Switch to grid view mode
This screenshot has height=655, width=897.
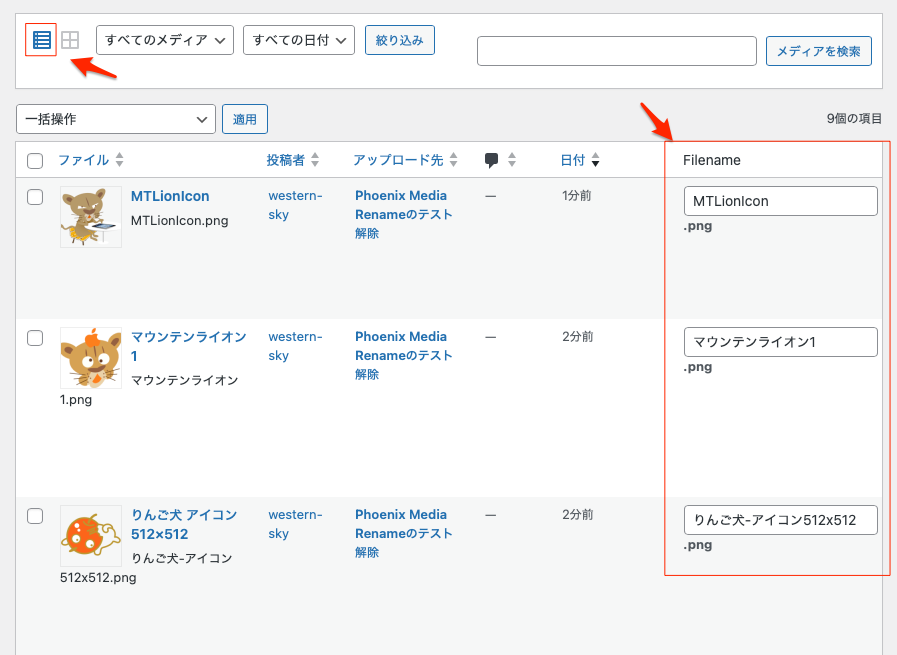[70, 40]
